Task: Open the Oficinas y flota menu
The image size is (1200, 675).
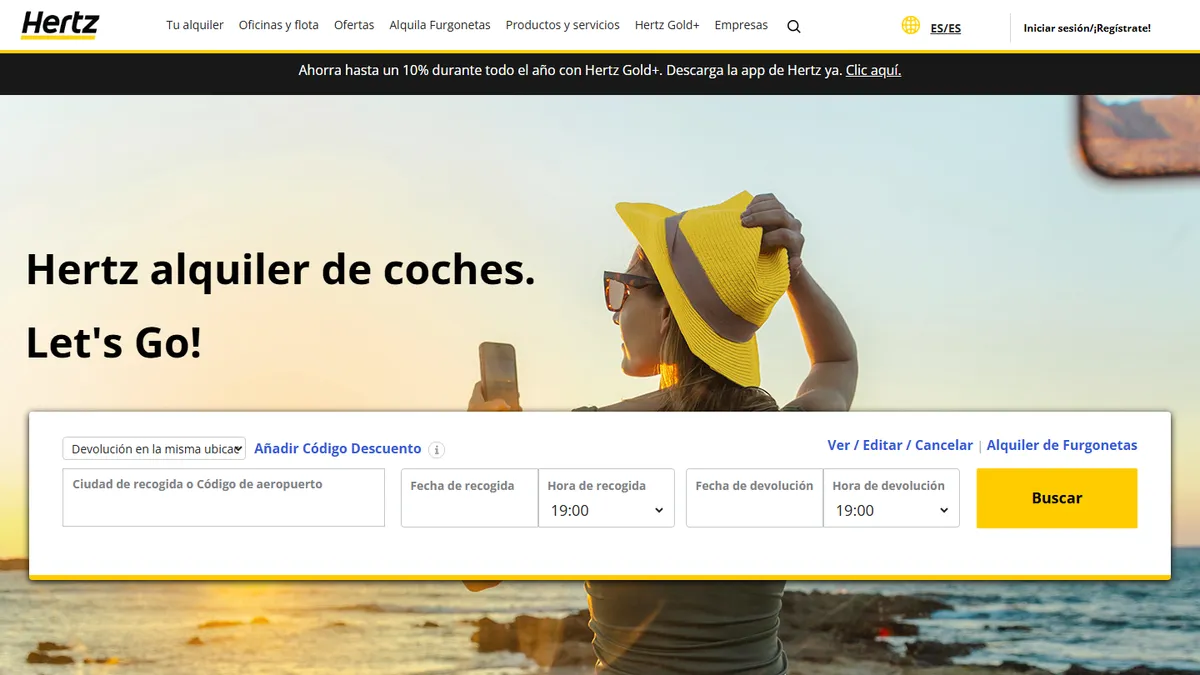Action: pyautogui.click(x=279, y=25)
